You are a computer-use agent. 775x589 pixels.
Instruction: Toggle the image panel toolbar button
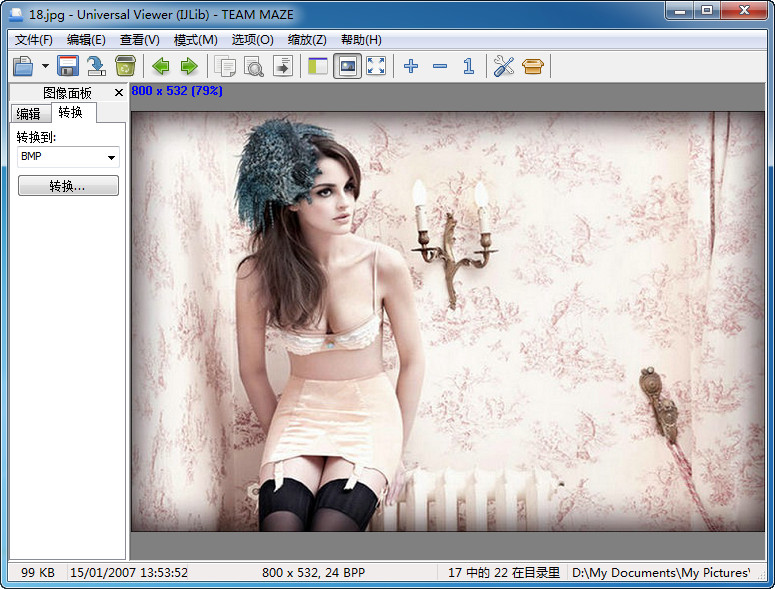[347, 66]
